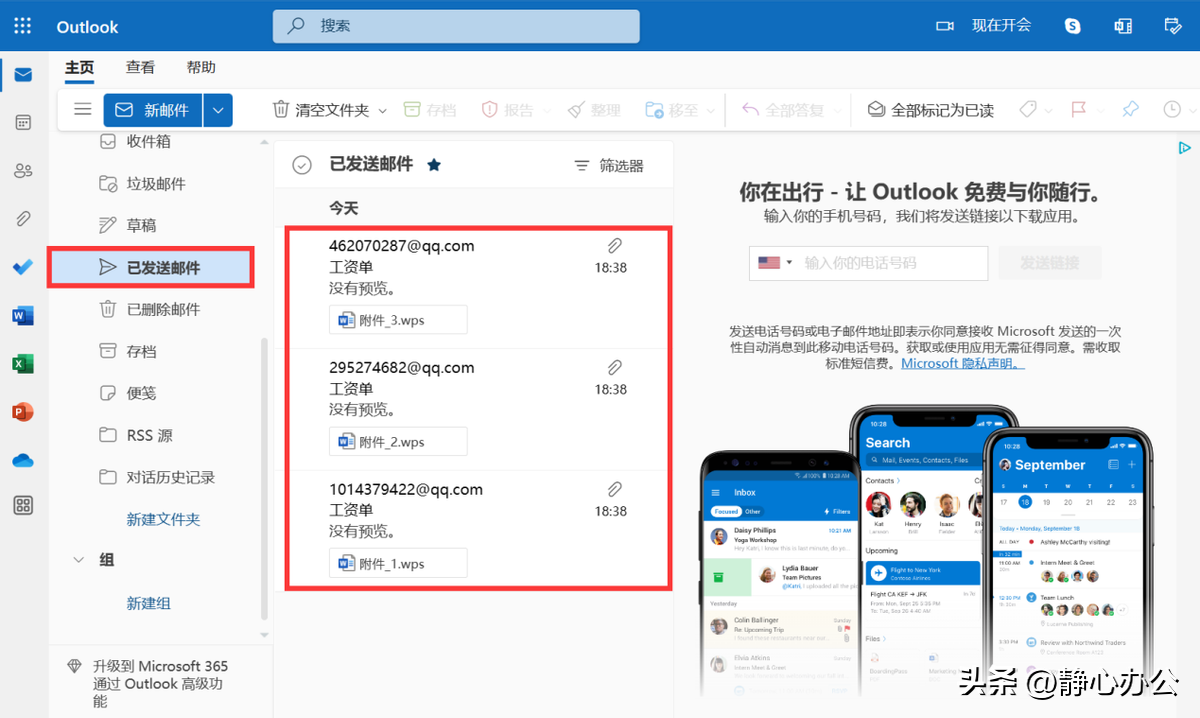Launch Excel from the left rail
This screenshot has height=718, width=1200.
[x=23, y=364]
